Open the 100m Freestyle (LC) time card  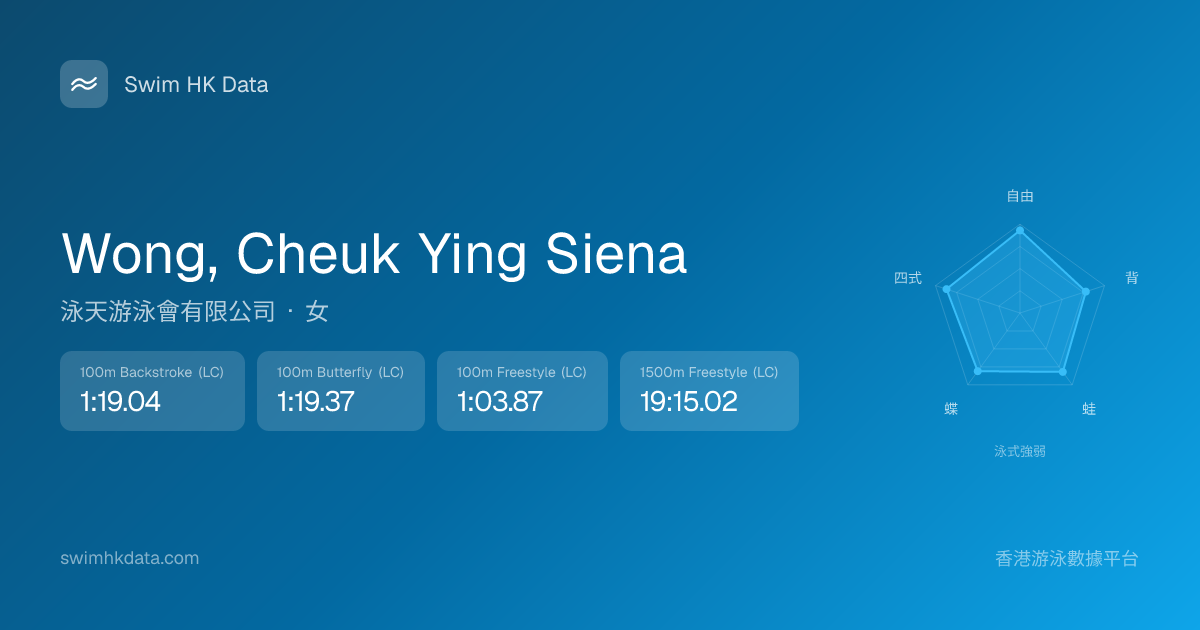click(522, 391)
